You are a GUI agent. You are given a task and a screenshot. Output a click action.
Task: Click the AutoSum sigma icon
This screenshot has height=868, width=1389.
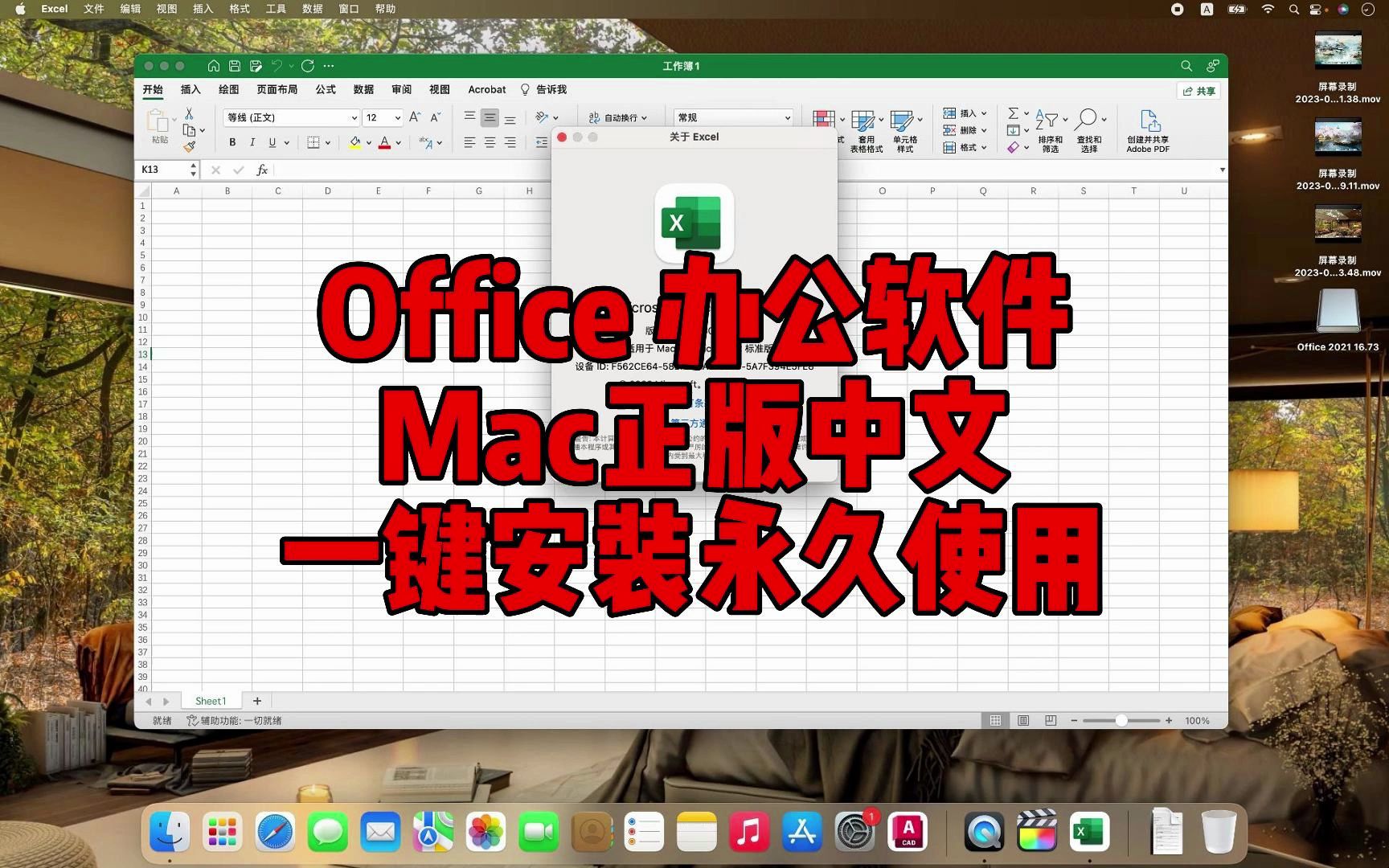[x=1013, y=113]
